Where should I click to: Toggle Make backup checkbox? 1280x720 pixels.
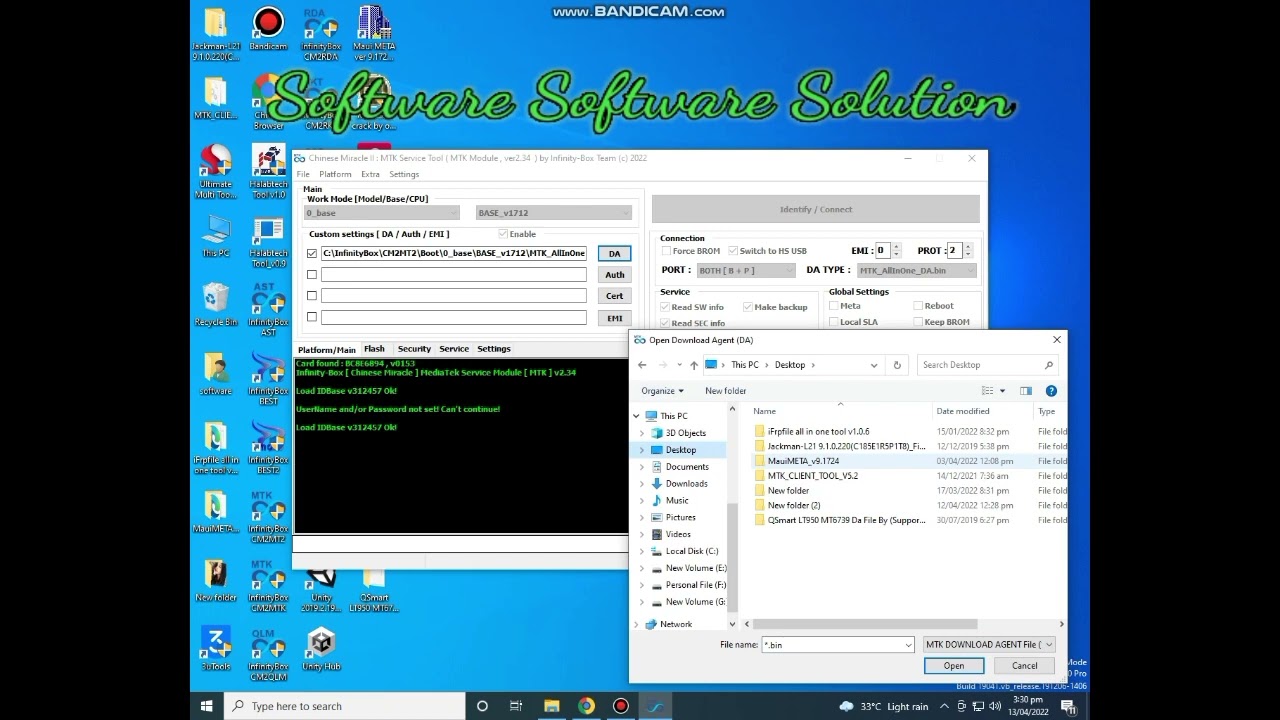(x=747, y=307)
